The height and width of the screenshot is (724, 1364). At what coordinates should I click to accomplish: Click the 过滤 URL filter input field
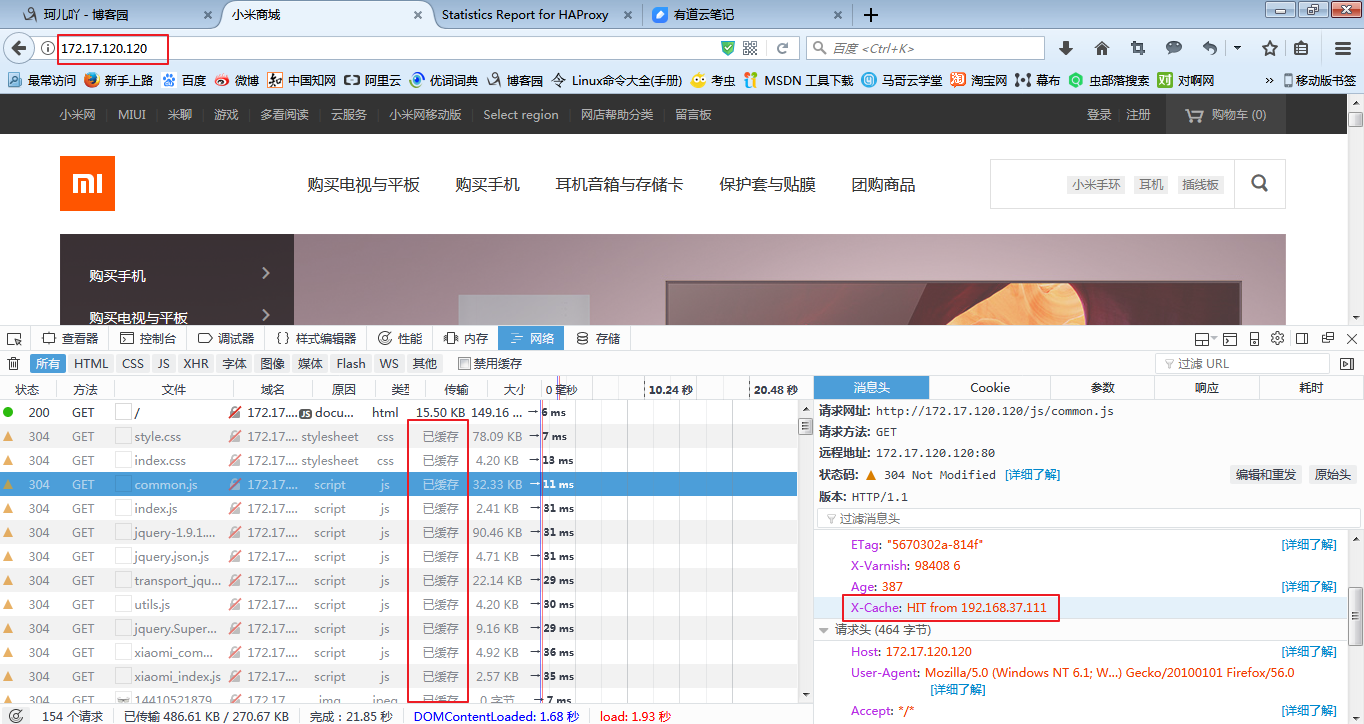[x=1240, y=363]
